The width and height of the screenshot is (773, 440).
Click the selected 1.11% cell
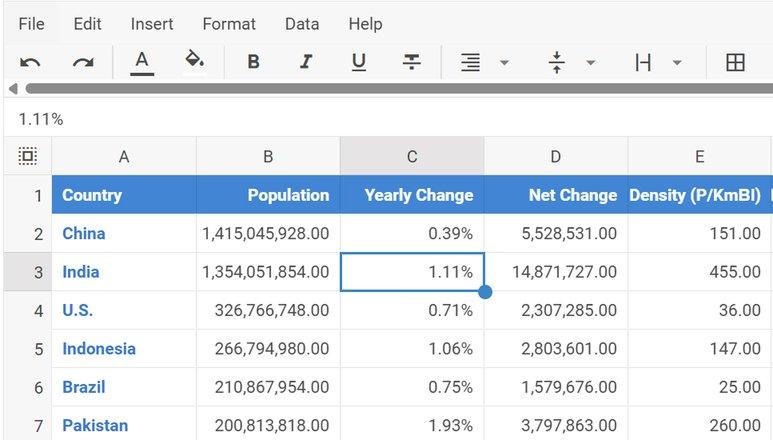coord(412,272)
